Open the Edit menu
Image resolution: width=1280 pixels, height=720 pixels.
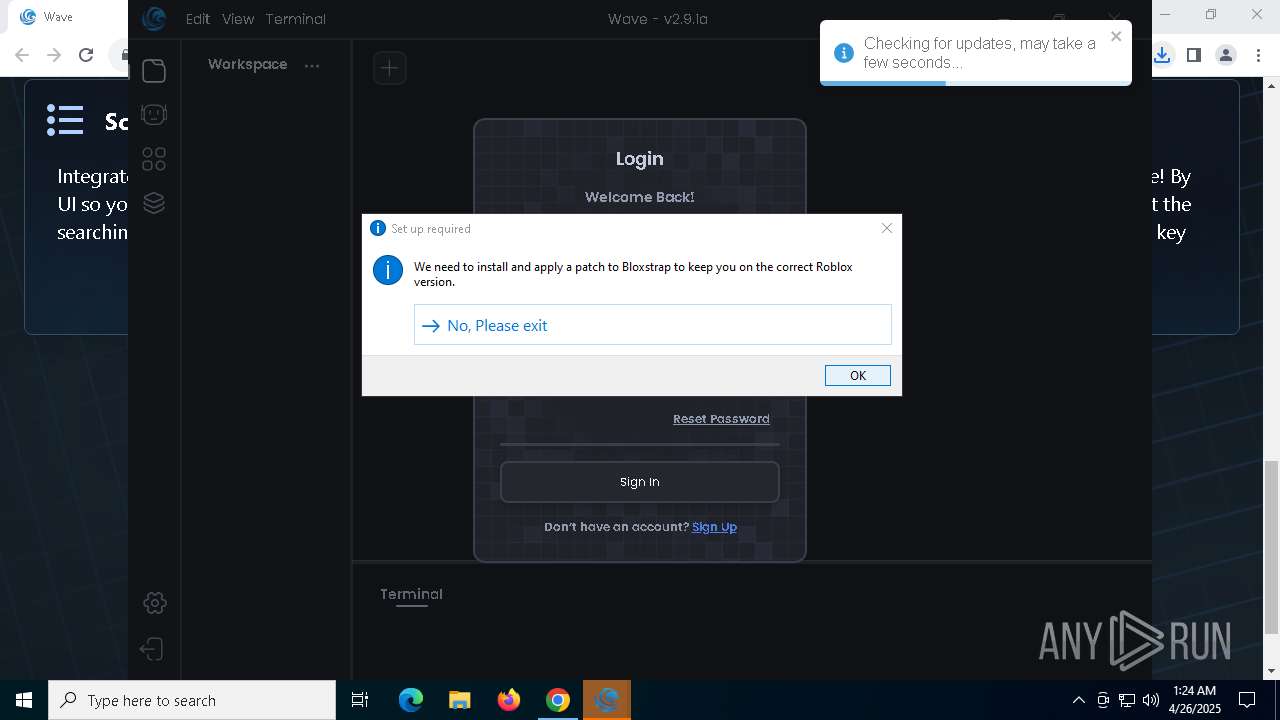198,19
